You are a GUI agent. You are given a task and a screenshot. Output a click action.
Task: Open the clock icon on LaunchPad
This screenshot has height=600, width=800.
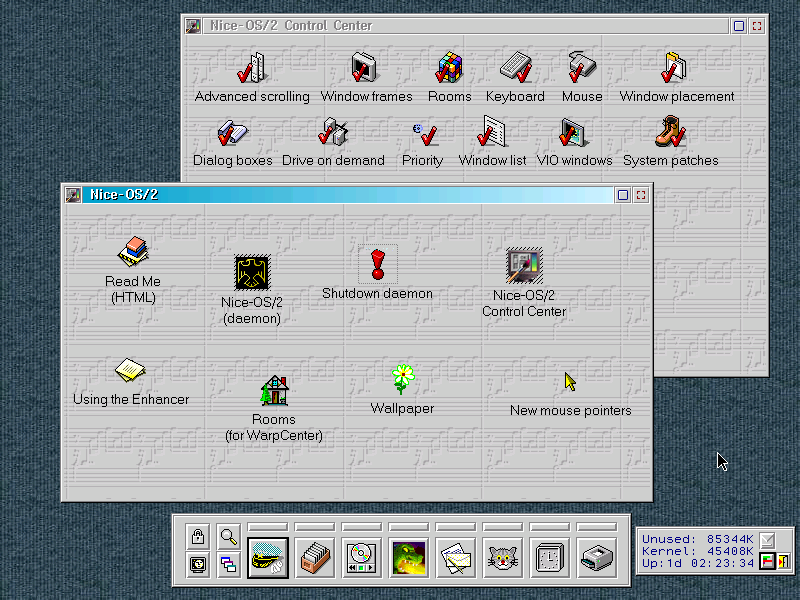[x=549, y=558]
